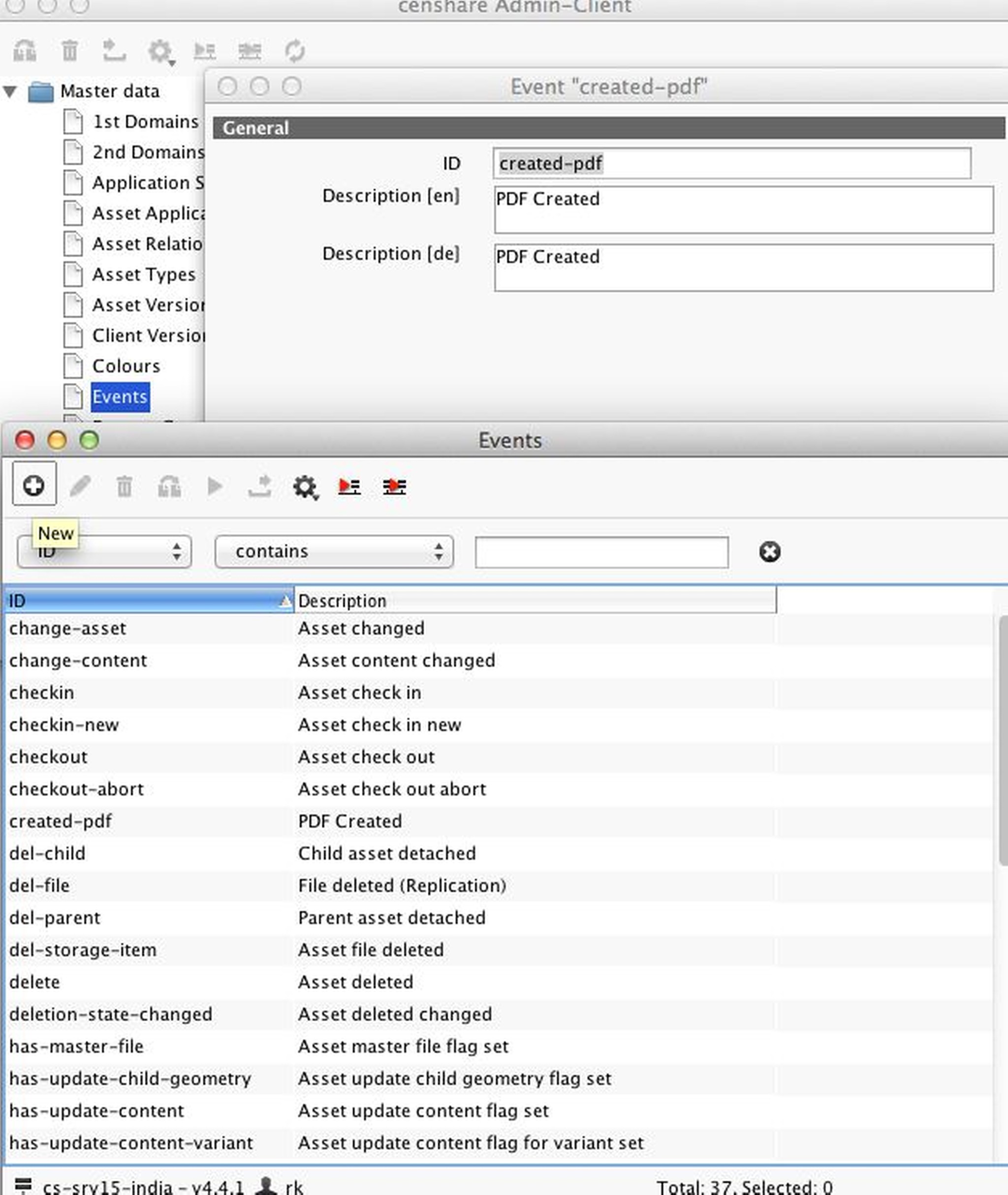1008x1195 pixels.
Task: Click the New event plus icon
Action: click(x=33, y=486)
